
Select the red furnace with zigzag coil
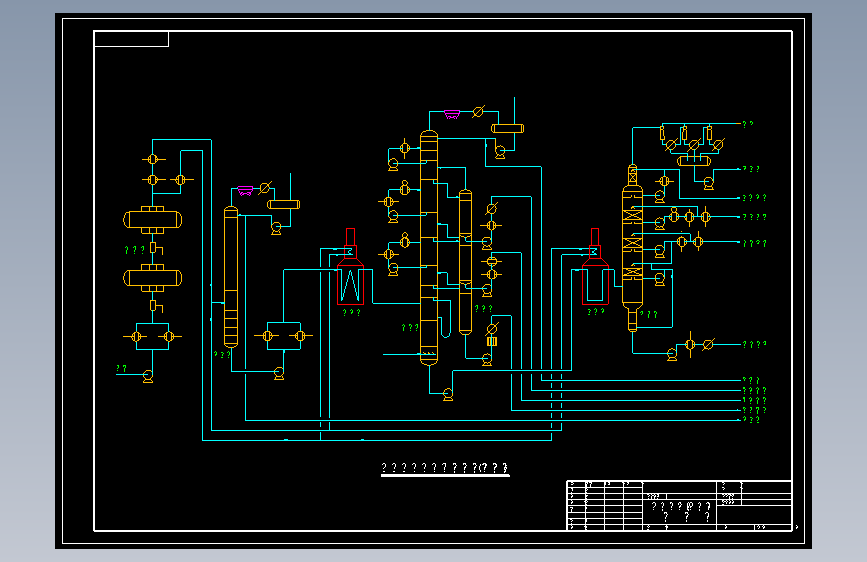click(x=351, y=267)
